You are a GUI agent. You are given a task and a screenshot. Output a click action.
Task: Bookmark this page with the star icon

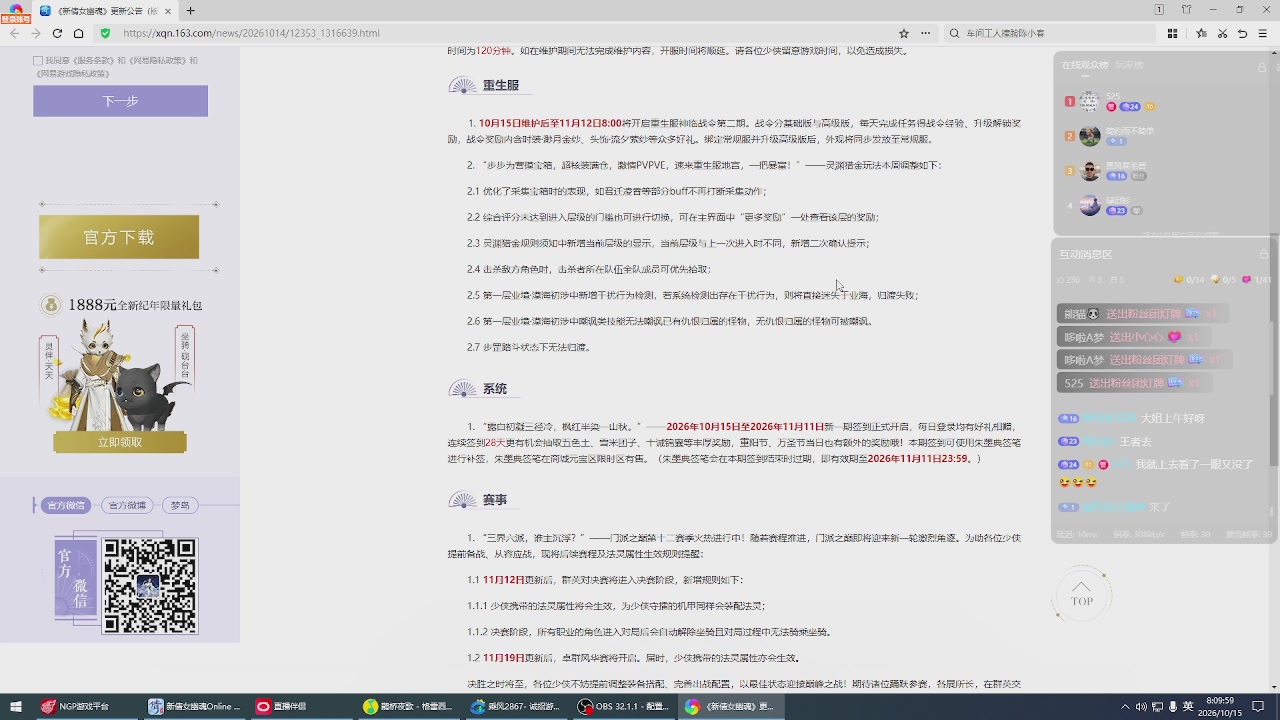[x=904, y=33]
